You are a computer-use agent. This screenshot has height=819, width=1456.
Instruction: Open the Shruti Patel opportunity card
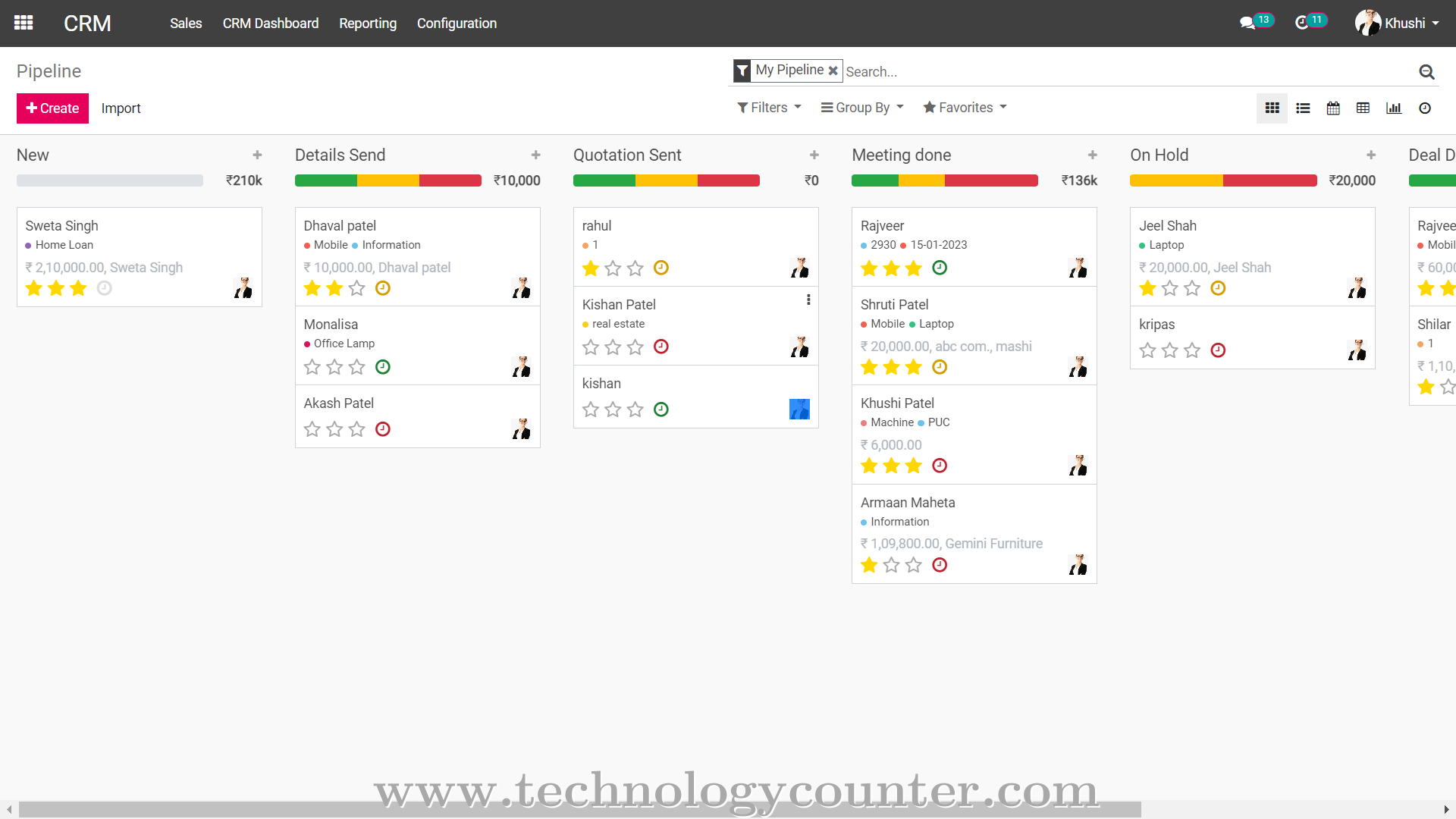tap(974, 336)
